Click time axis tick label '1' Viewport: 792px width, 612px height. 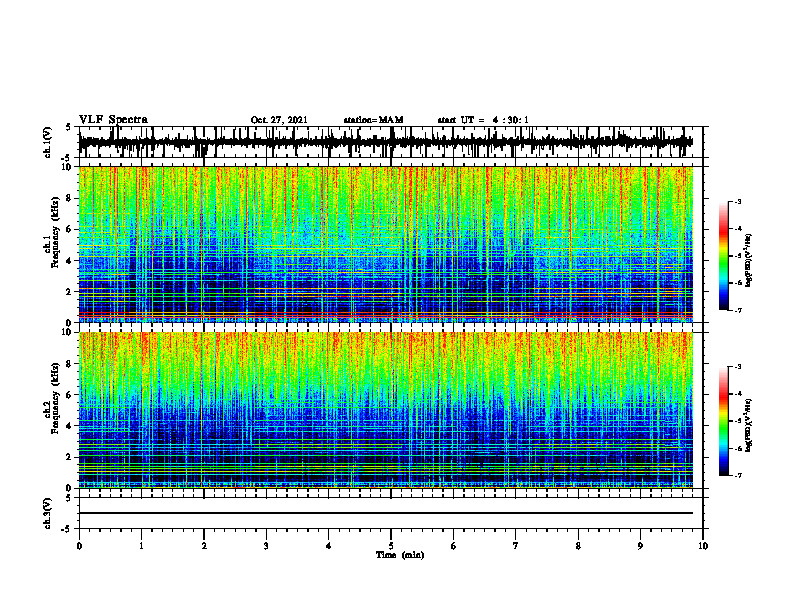pyautogui.click(x=141, y=546)
